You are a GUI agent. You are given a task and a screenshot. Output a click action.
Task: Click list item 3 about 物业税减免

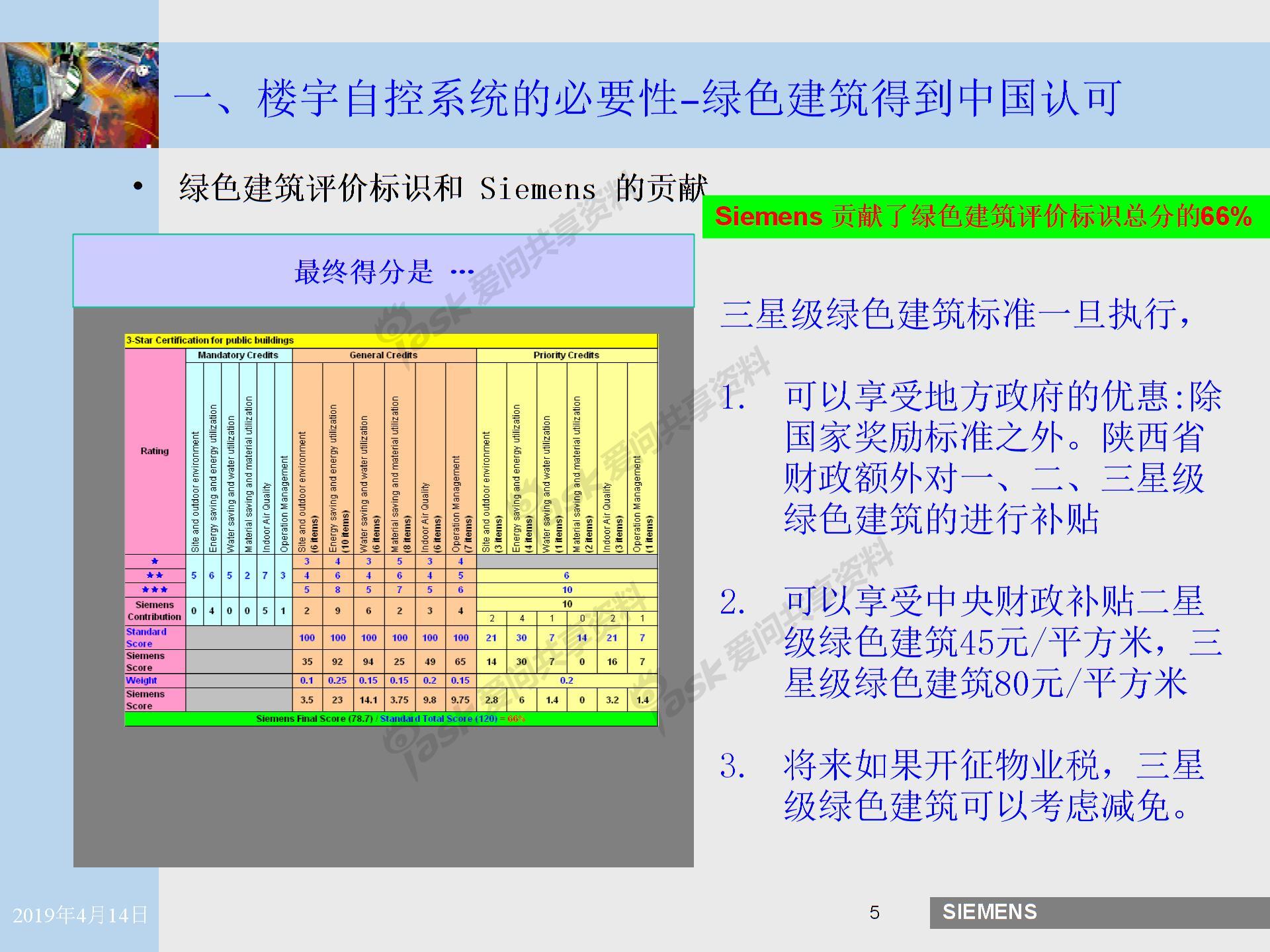(x=962, y=785)
